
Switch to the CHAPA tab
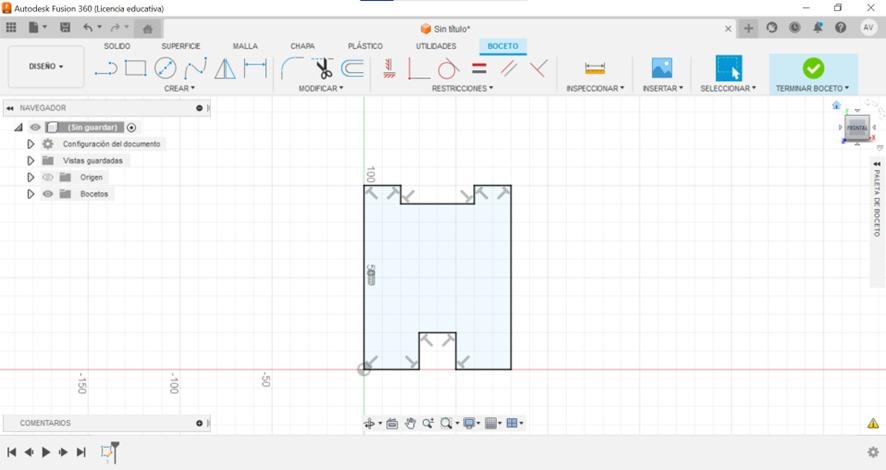point(302,46)
